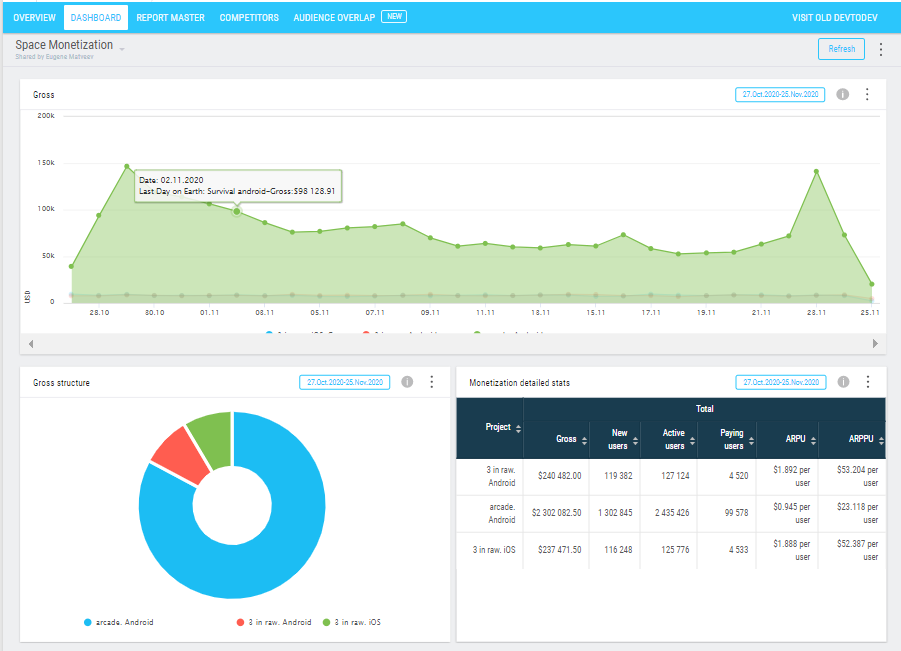Image resolution: width=901 pixels, height=651 pixels.
Task: Expand Space Monetization dashboard dropdown
Action: tap(122, 49)
